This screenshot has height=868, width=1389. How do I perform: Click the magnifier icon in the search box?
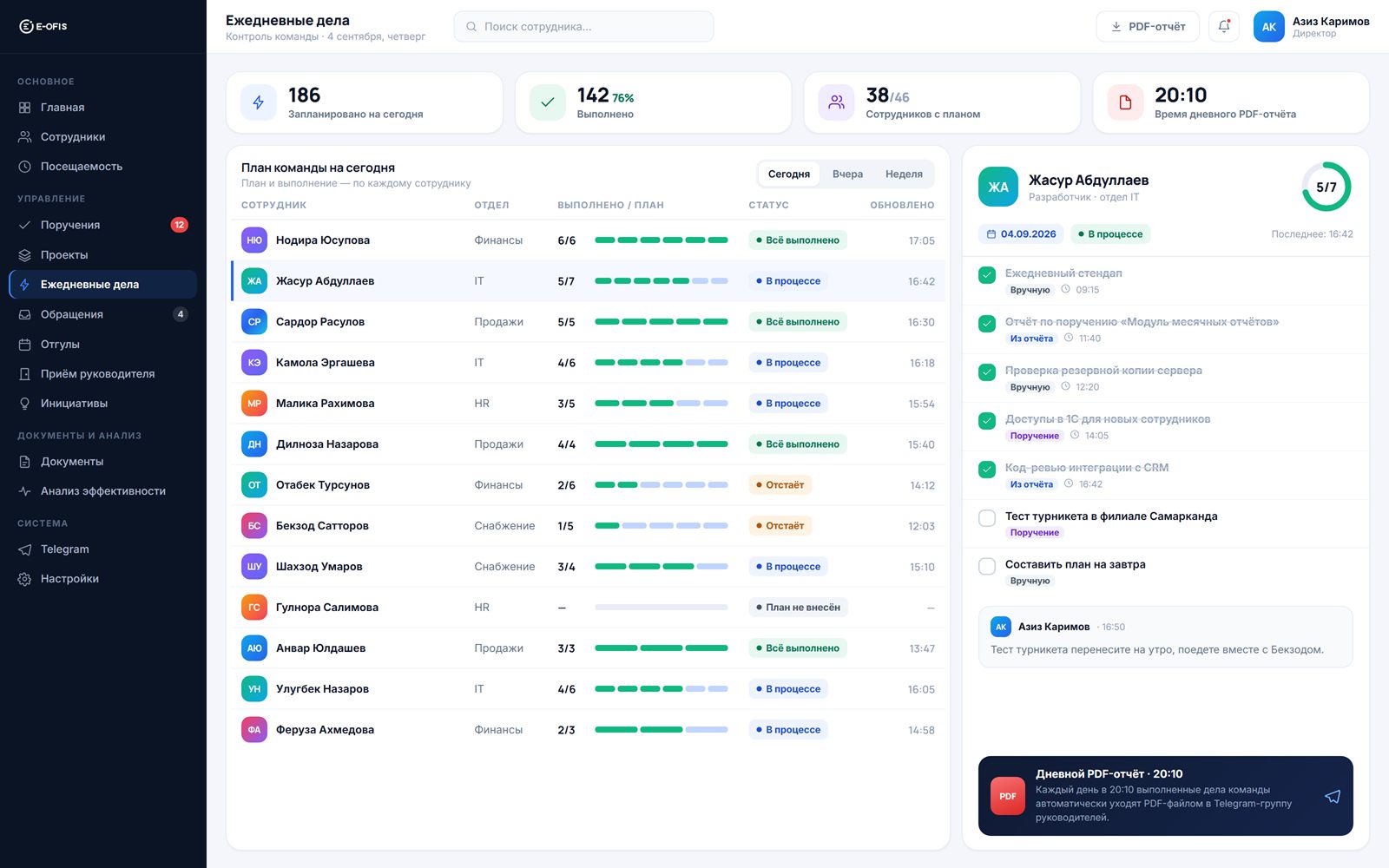coord(471,27)
